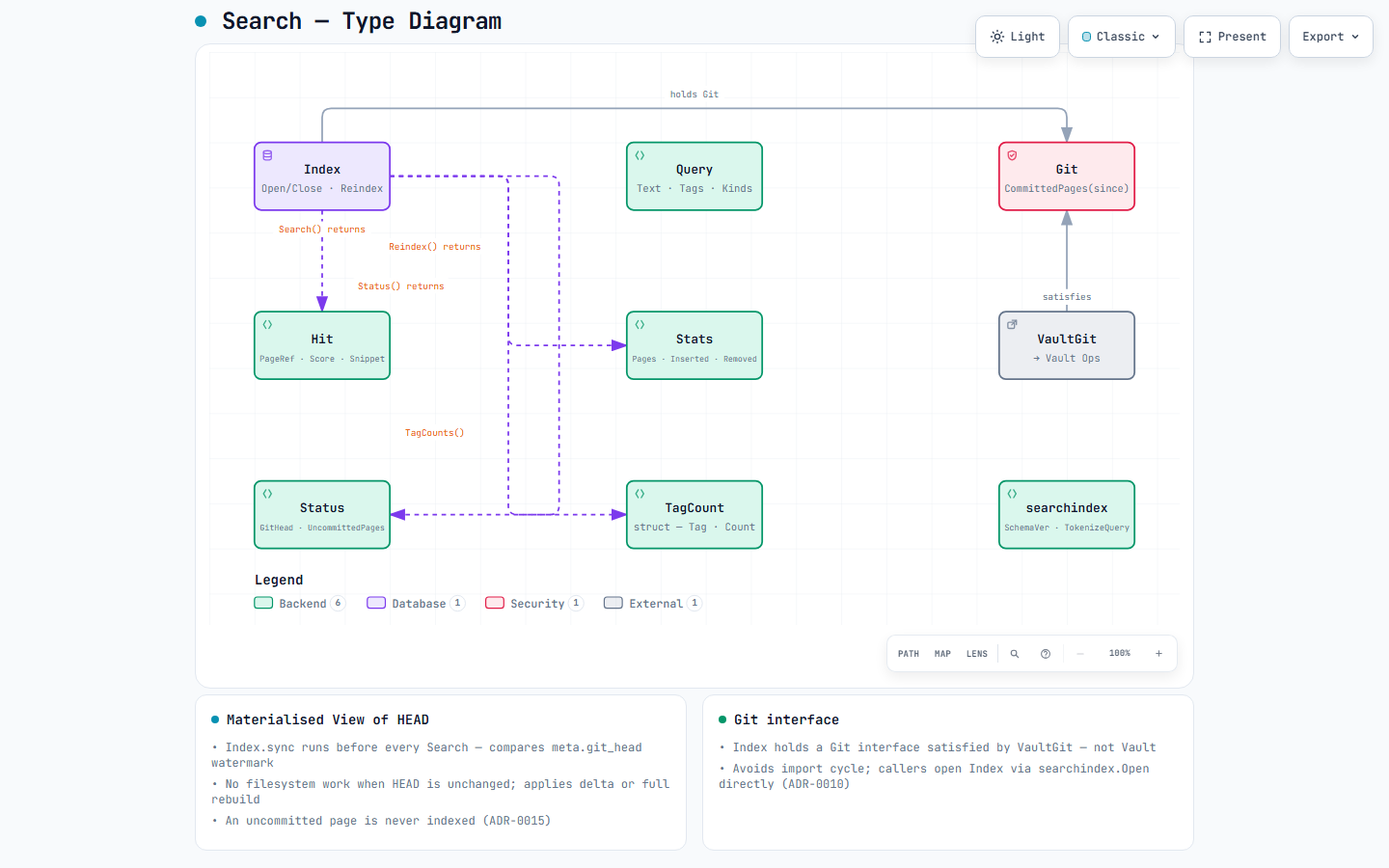Select the Index database node
The height and width of the screenshot is (868, 1389).
tap(322, 176)
